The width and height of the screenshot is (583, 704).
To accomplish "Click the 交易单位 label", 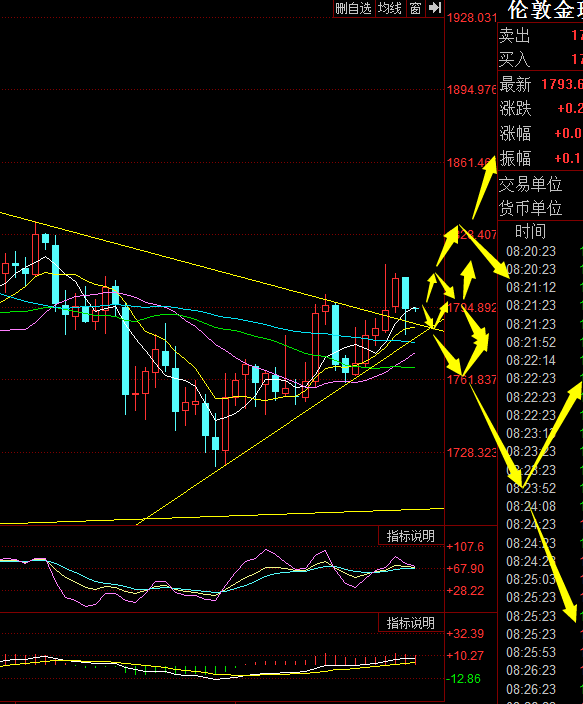I will [x=530, y=184].
